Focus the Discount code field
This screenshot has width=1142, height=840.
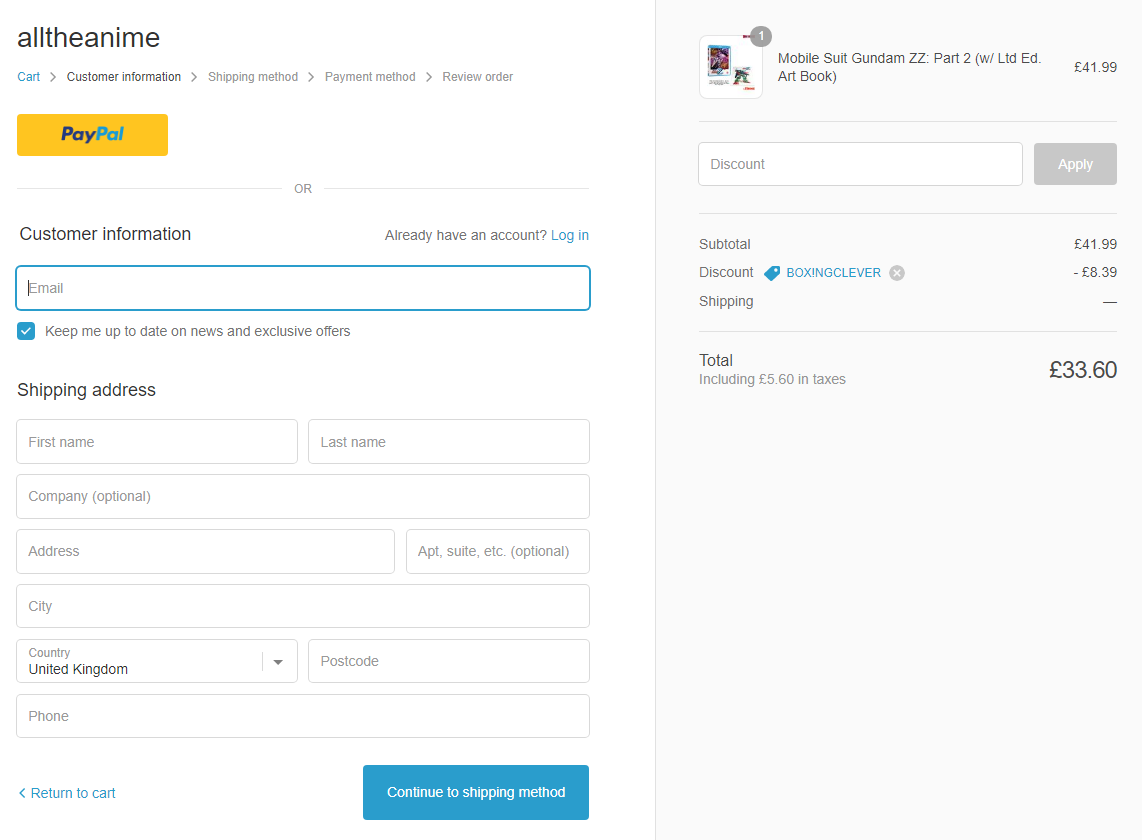coord(860,164)
